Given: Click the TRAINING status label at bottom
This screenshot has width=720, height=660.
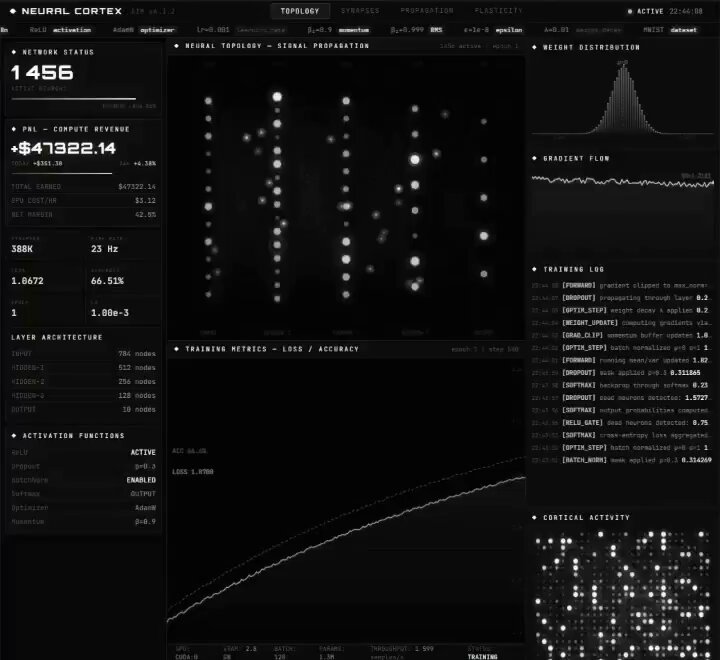Looking at the screenshot, I should tap(482, 656).
